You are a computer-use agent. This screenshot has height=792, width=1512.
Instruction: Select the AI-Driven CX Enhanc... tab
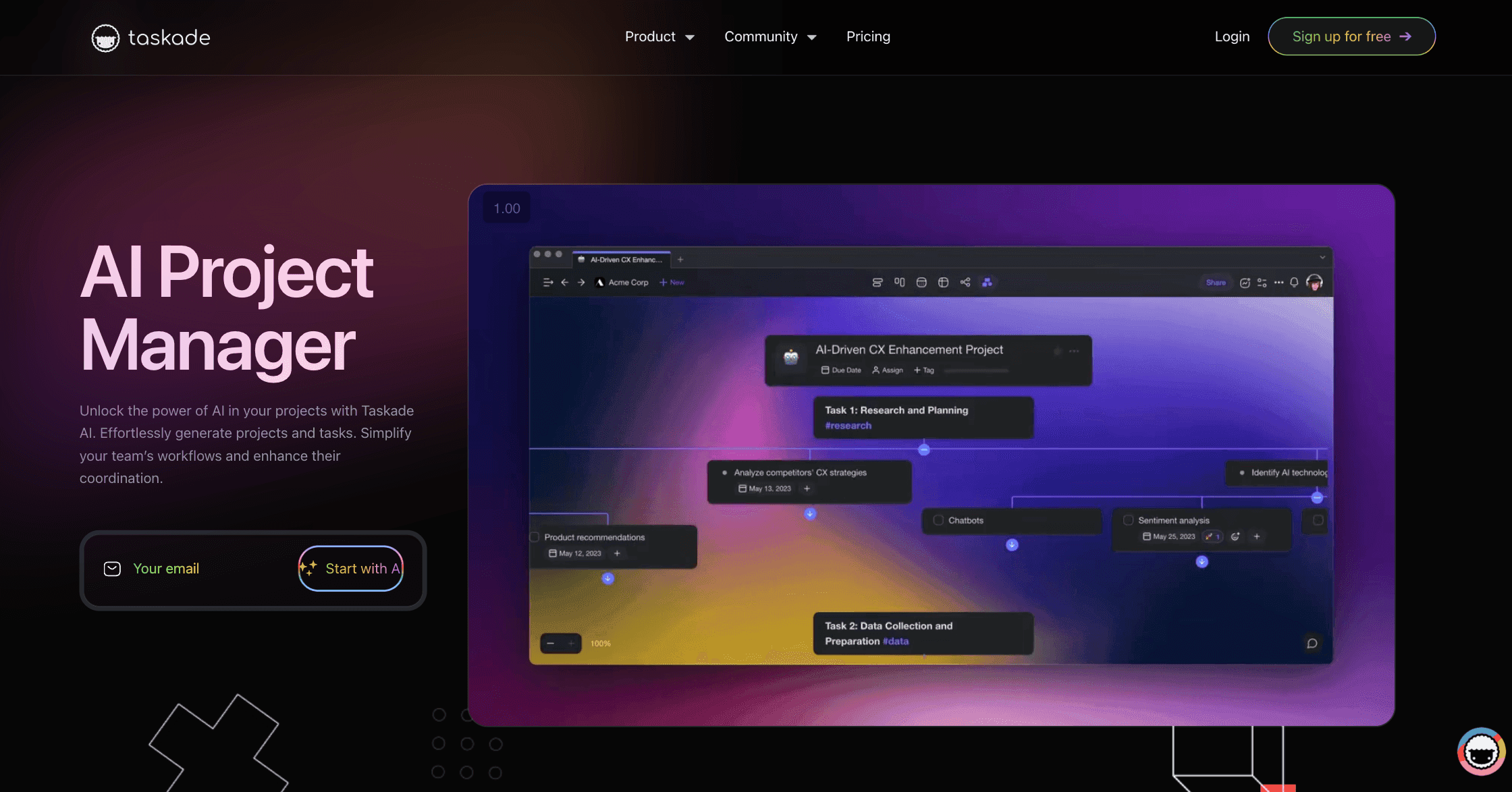click(621, 260)
